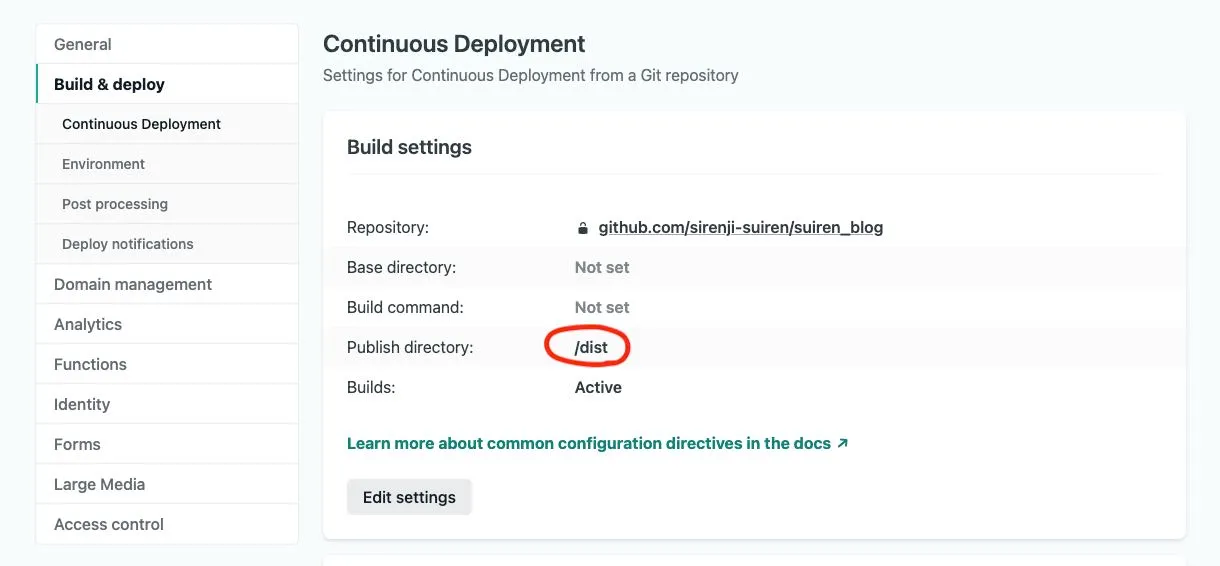Select Functions in the sidebar
This screenshot has height=566, width=1220.
click(90, 364)
